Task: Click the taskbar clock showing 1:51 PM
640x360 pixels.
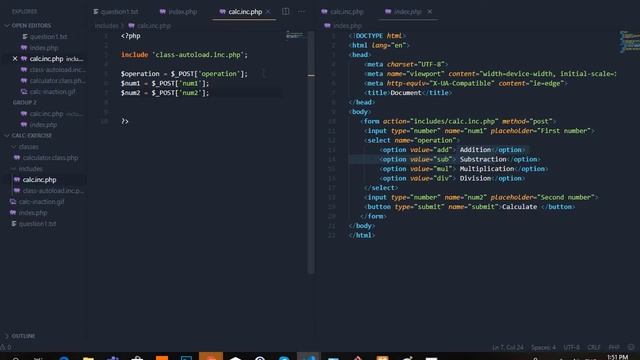Action: click(618, 357)
